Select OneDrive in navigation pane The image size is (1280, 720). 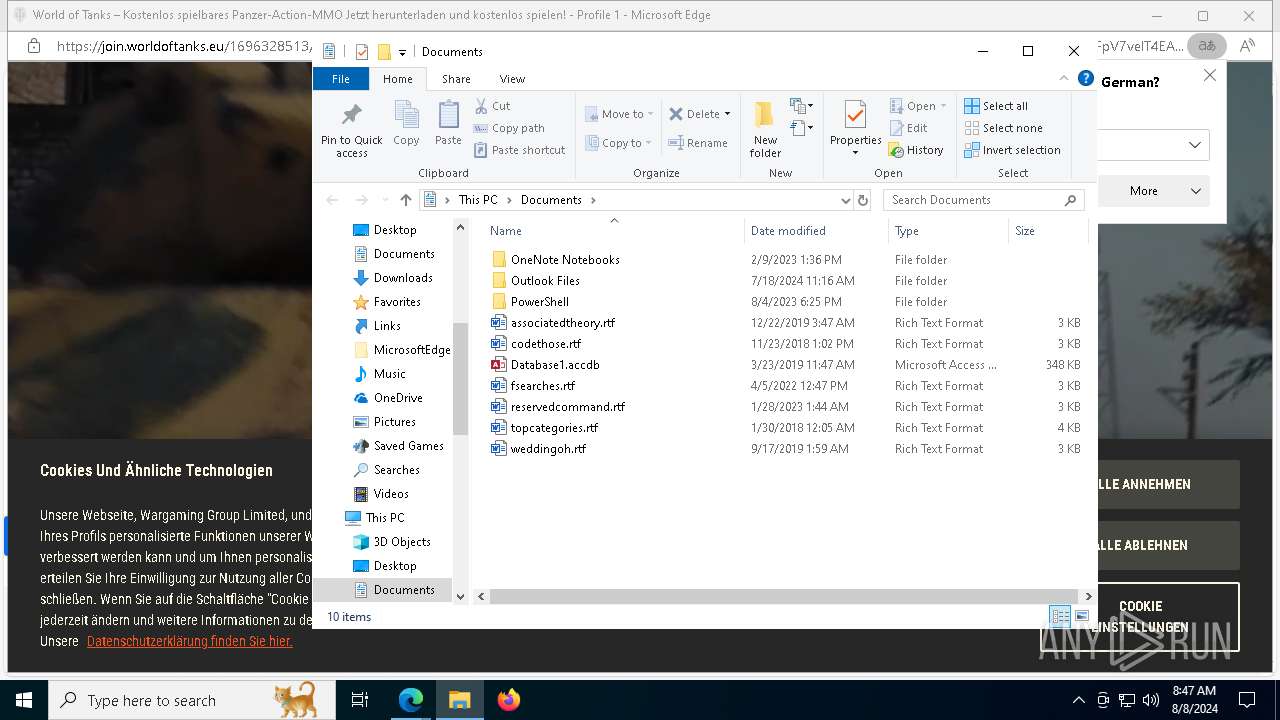coord(398,398)
